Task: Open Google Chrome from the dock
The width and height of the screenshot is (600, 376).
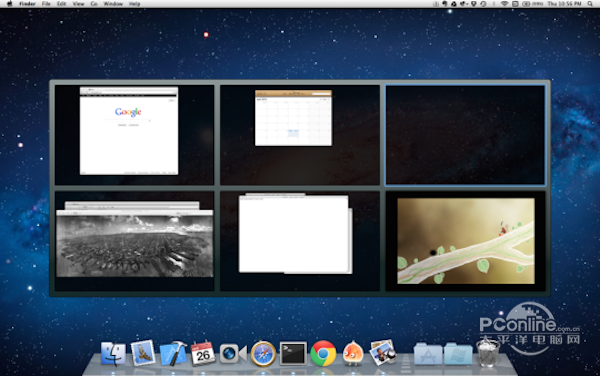Action: (323, 353)
